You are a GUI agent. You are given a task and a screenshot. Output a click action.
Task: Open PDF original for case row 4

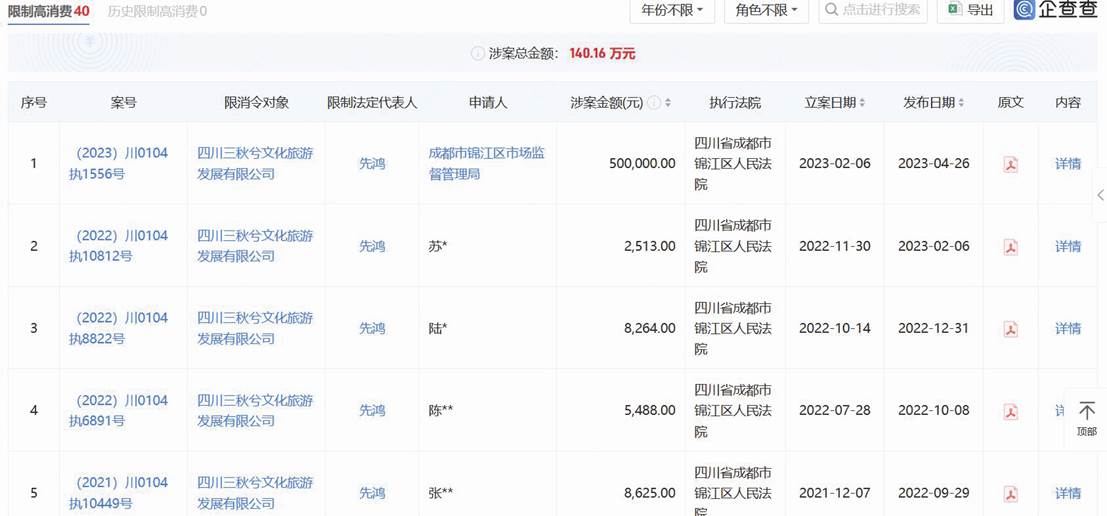(x=1010, y=411)
